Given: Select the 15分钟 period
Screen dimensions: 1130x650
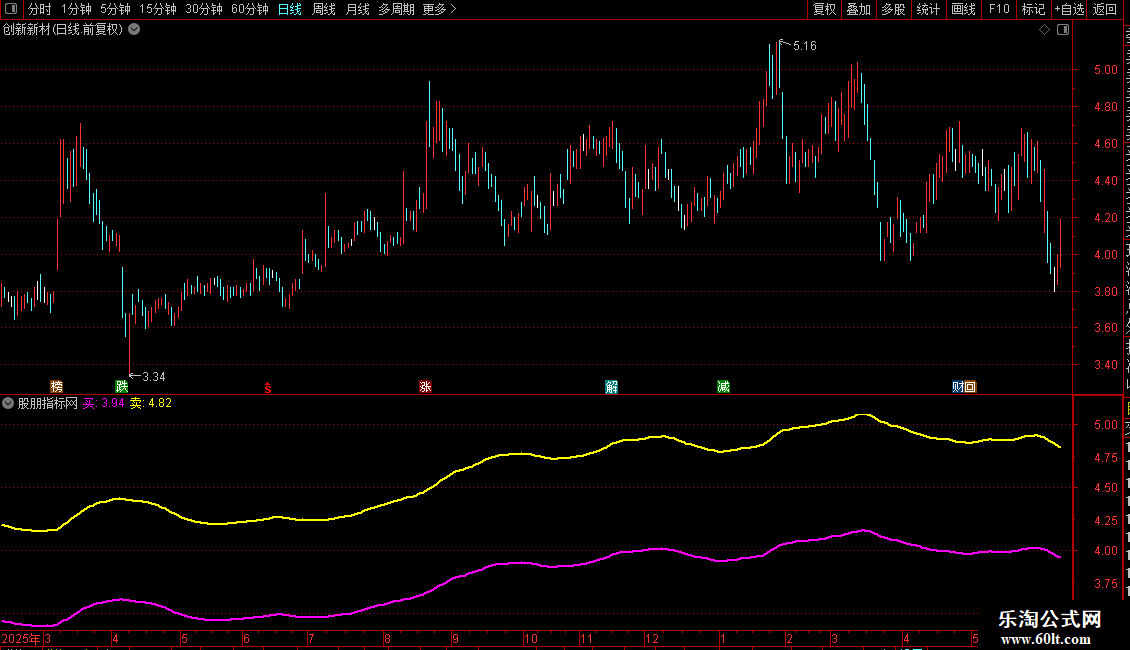Looking at the screenshot, I should (x=158, y=9).
